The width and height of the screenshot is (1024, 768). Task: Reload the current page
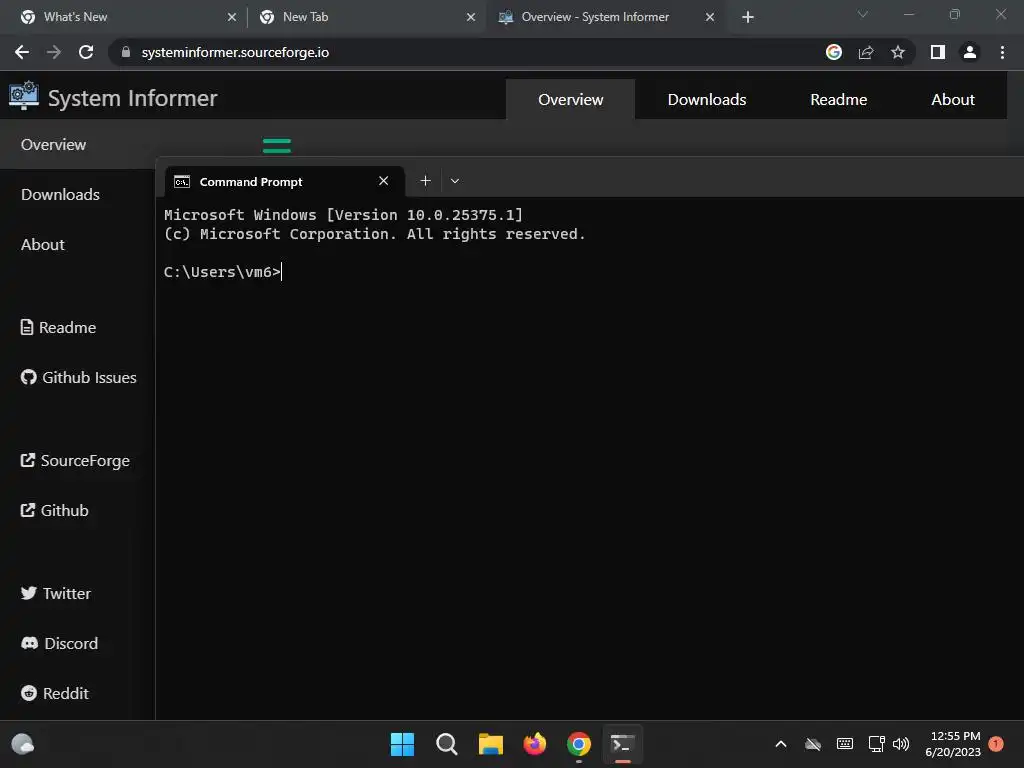tap(86, 52)
